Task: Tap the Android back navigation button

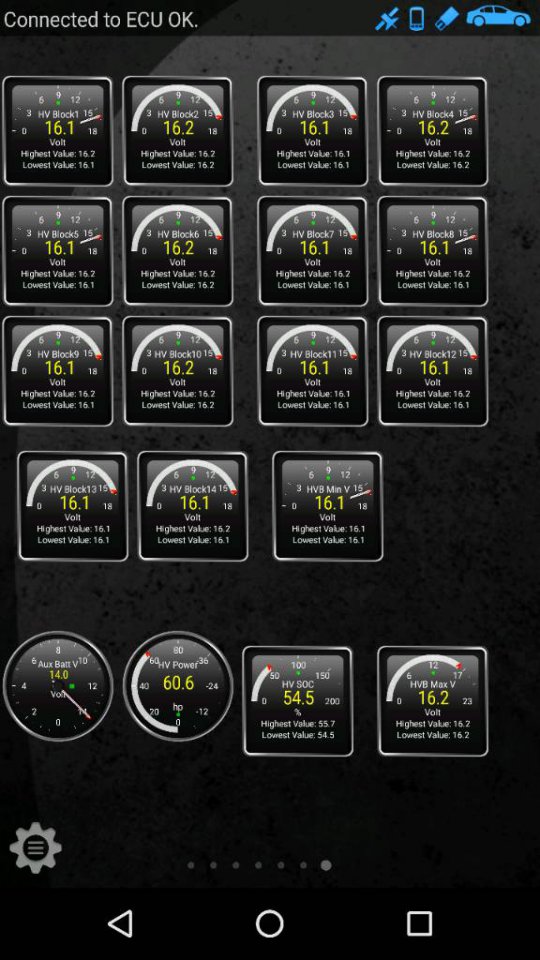Action: click(x=121, y=923)
